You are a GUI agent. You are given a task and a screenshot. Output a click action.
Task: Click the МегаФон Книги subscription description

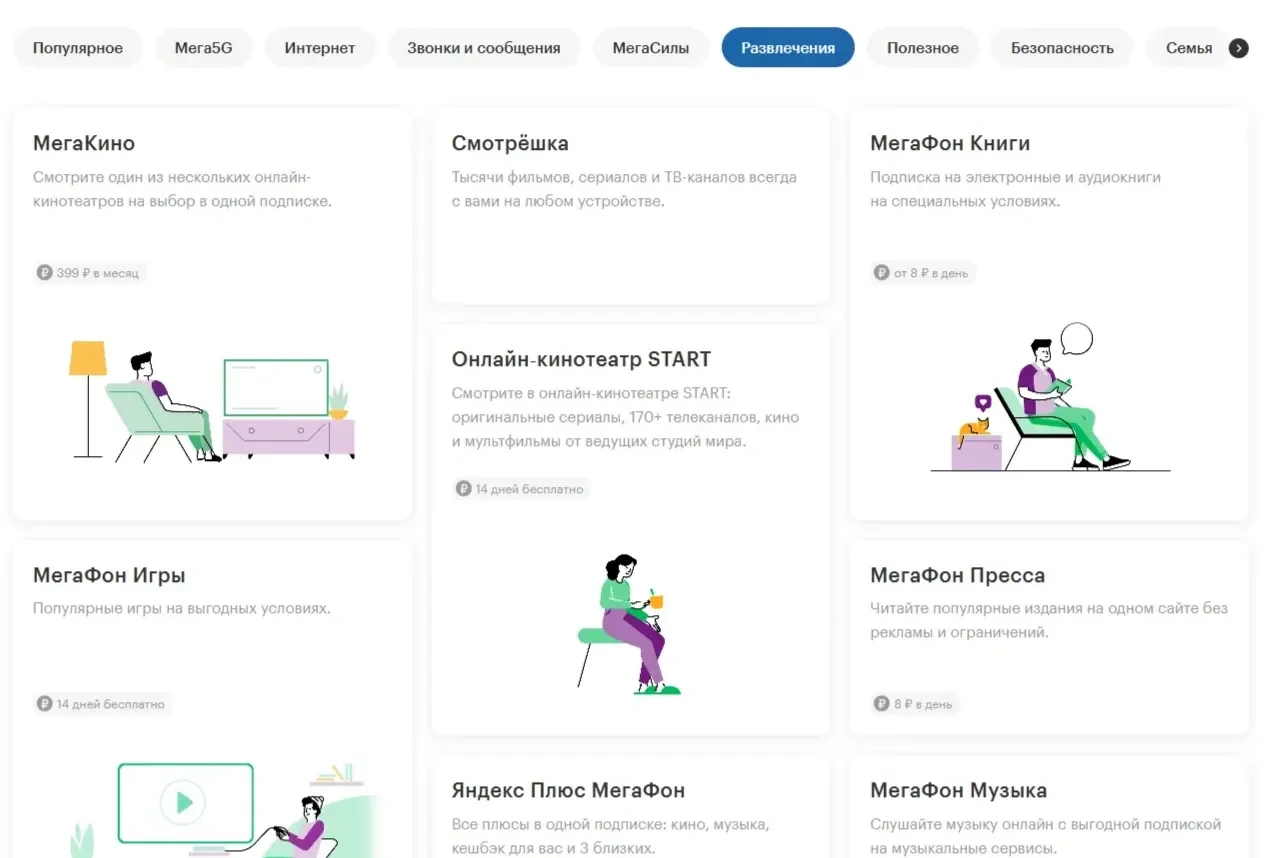click(x=1016, y=189)
